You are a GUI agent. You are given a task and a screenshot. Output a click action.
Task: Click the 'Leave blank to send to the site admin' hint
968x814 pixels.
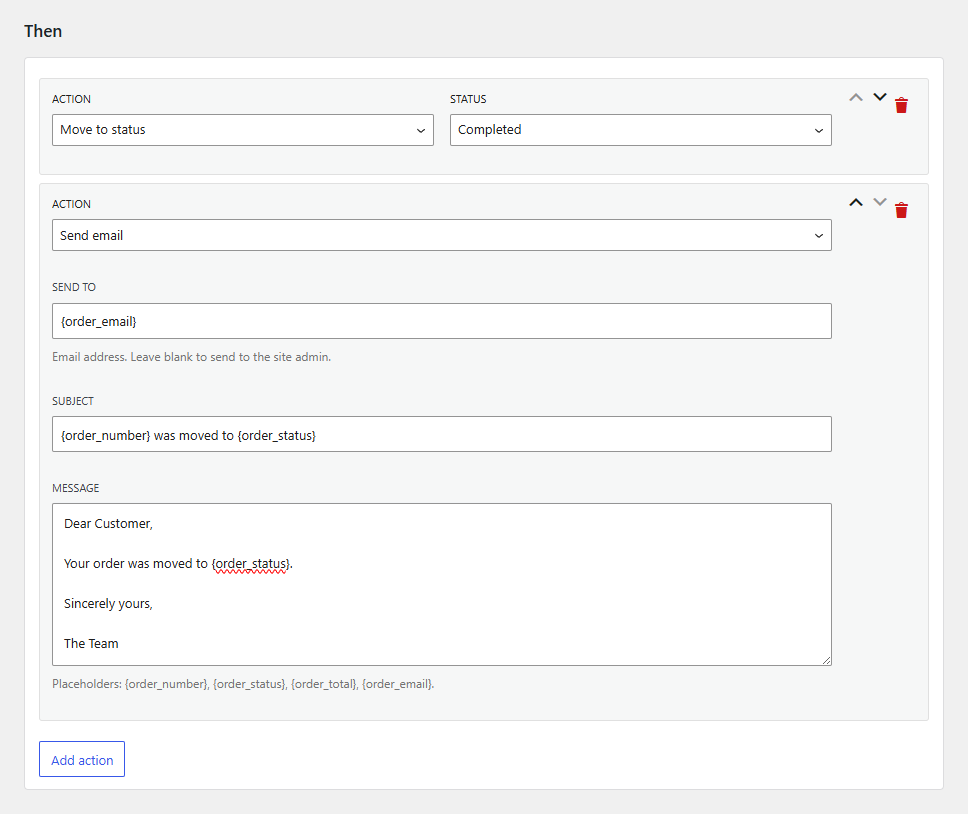coord(191,357)
